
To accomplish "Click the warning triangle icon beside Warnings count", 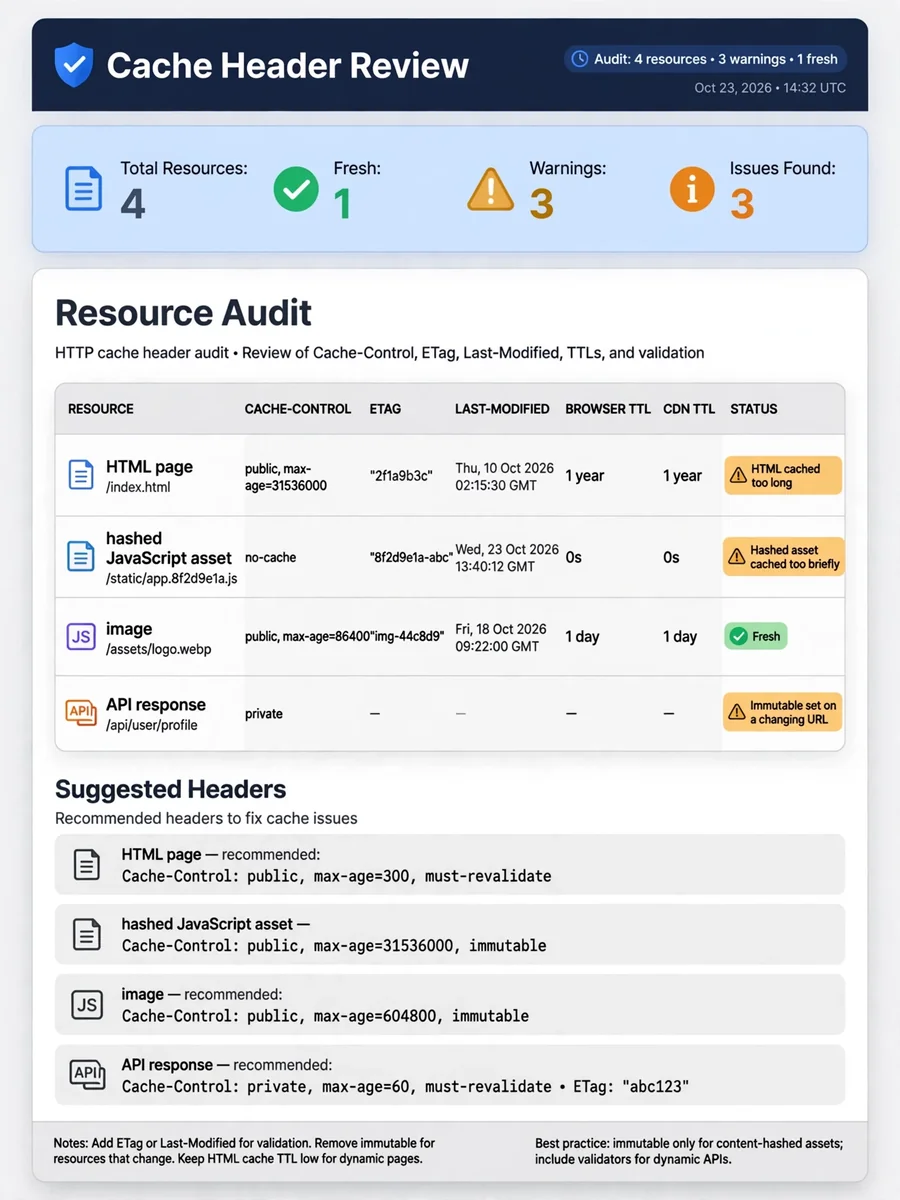I will pyautogui.click(x=491, y=189).
